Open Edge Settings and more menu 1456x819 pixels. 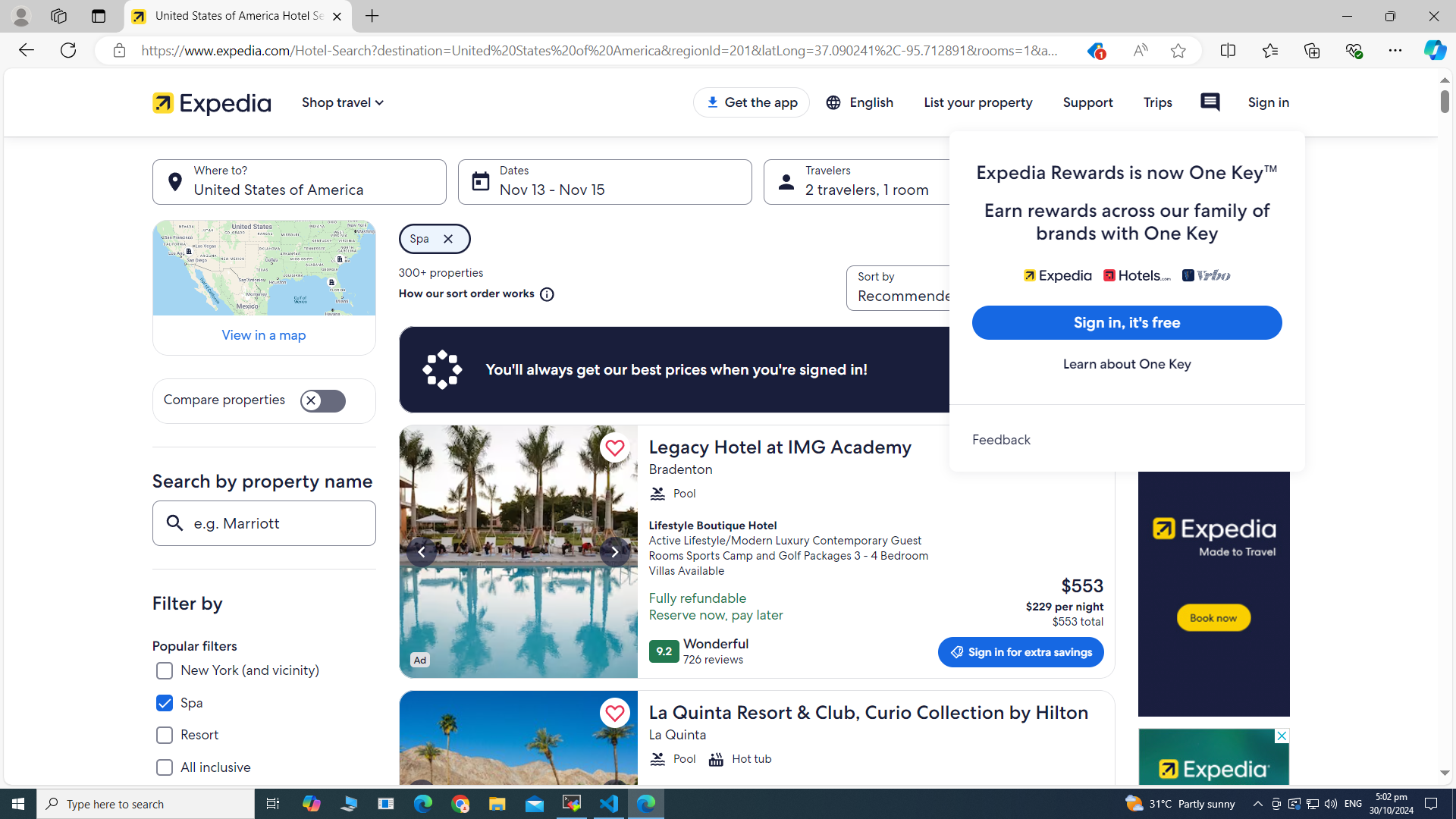1395,51
